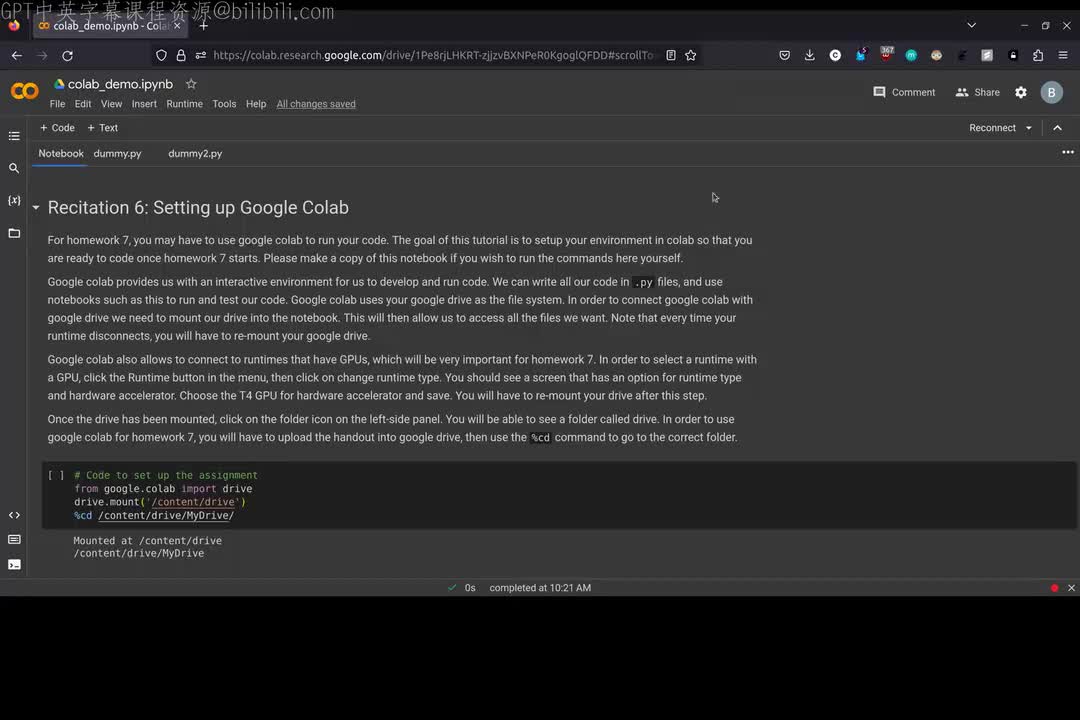Click the colab_demo.ipynb notebook title
The height and width of the screenshot is (720, 1080).
[x=121, y=84]
